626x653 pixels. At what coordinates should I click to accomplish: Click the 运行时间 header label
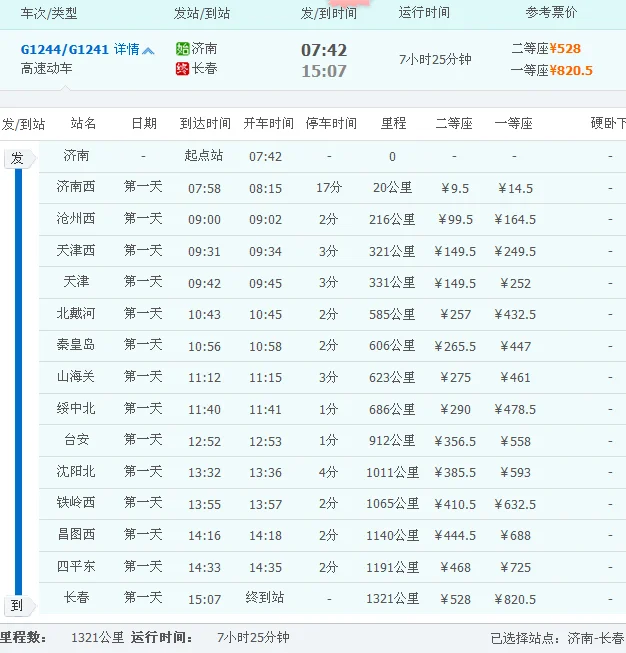(424, 12)
